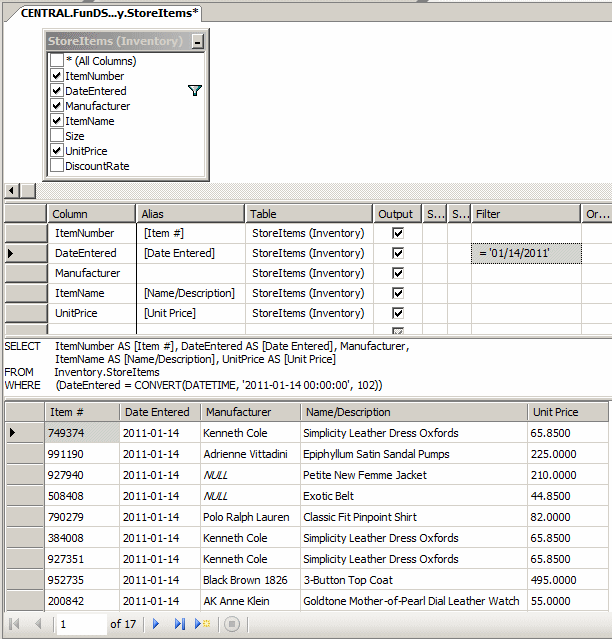Select row header for Item 384008

[x=25, y=538]
